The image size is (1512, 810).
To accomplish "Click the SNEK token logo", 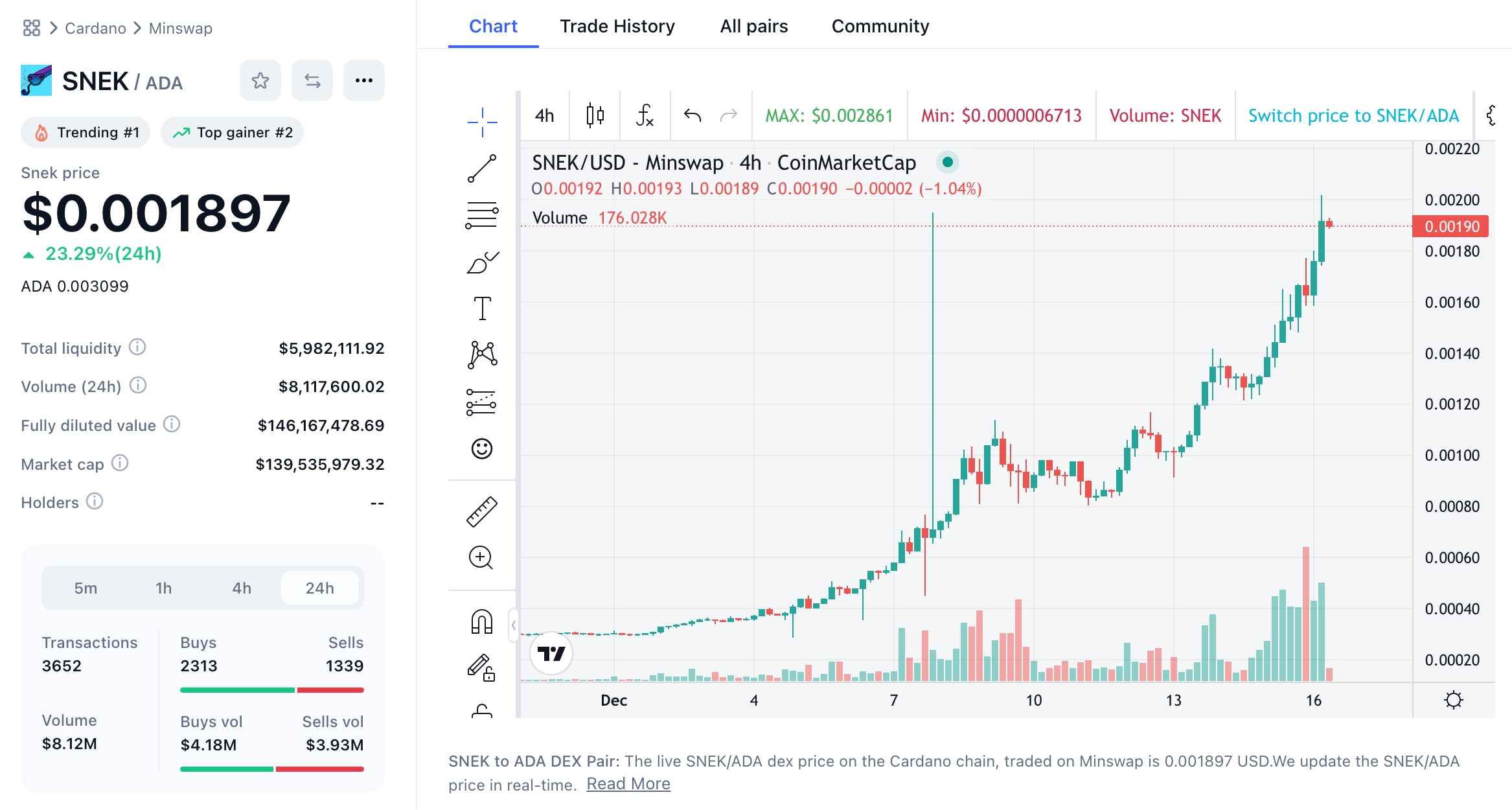I will pos(36,80).
